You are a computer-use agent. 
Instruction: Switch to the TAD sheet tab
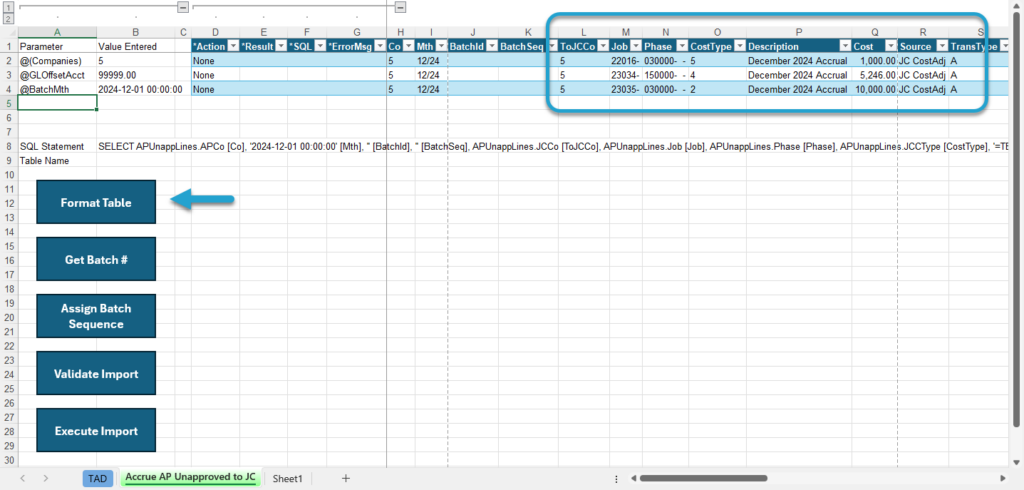pyautogui.click(x=97, y=478)
